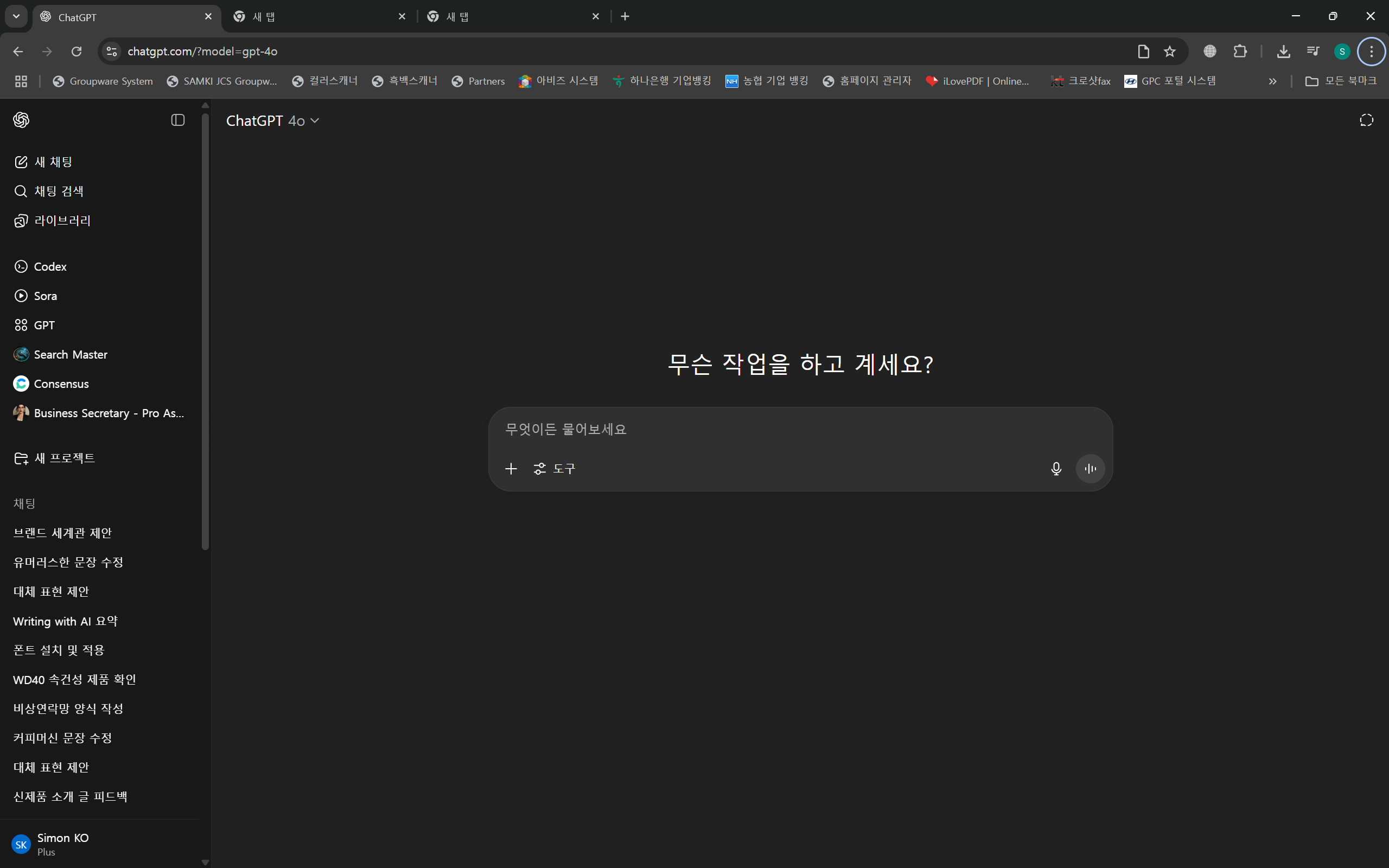Switch to the ChatGPT browser tab
Image resolution: width=1389 pixels, height=868 pixels.
(126, 17)
